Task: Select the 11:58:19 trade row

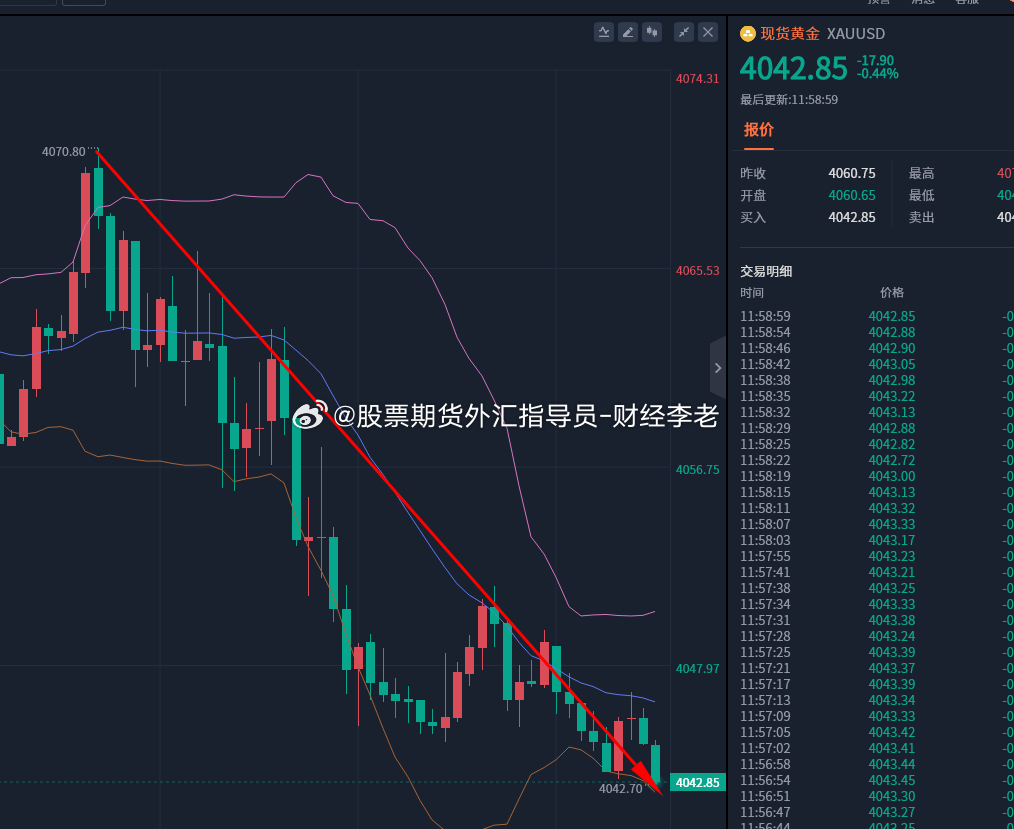Action: click(877, 477)
